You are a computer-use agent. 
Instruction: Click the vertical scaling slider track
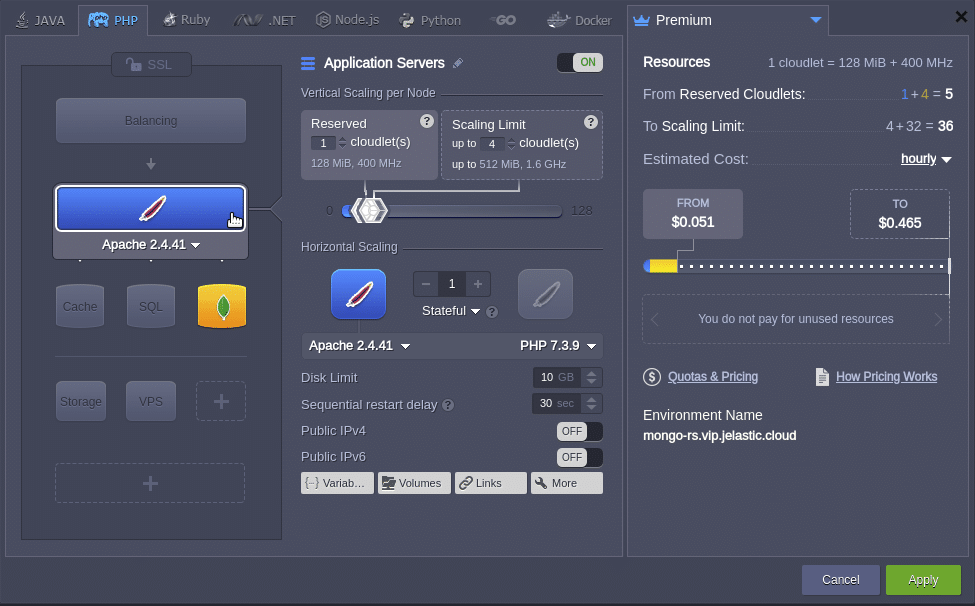(452, 211)
